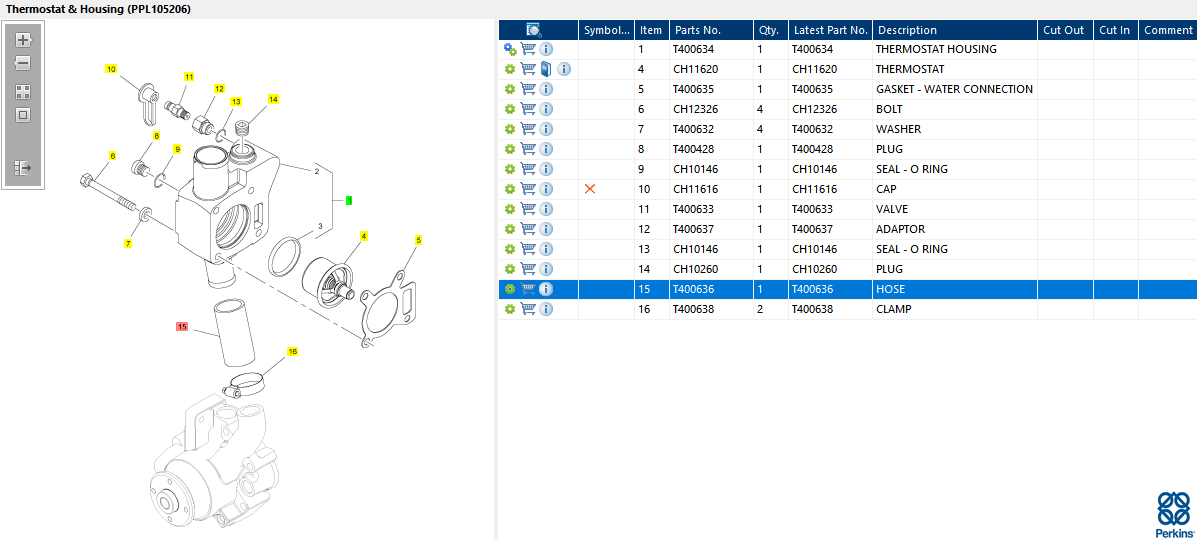The image size is (1197, 540).
Task: Select diagram callout 14
Action: tap(273, 99)
